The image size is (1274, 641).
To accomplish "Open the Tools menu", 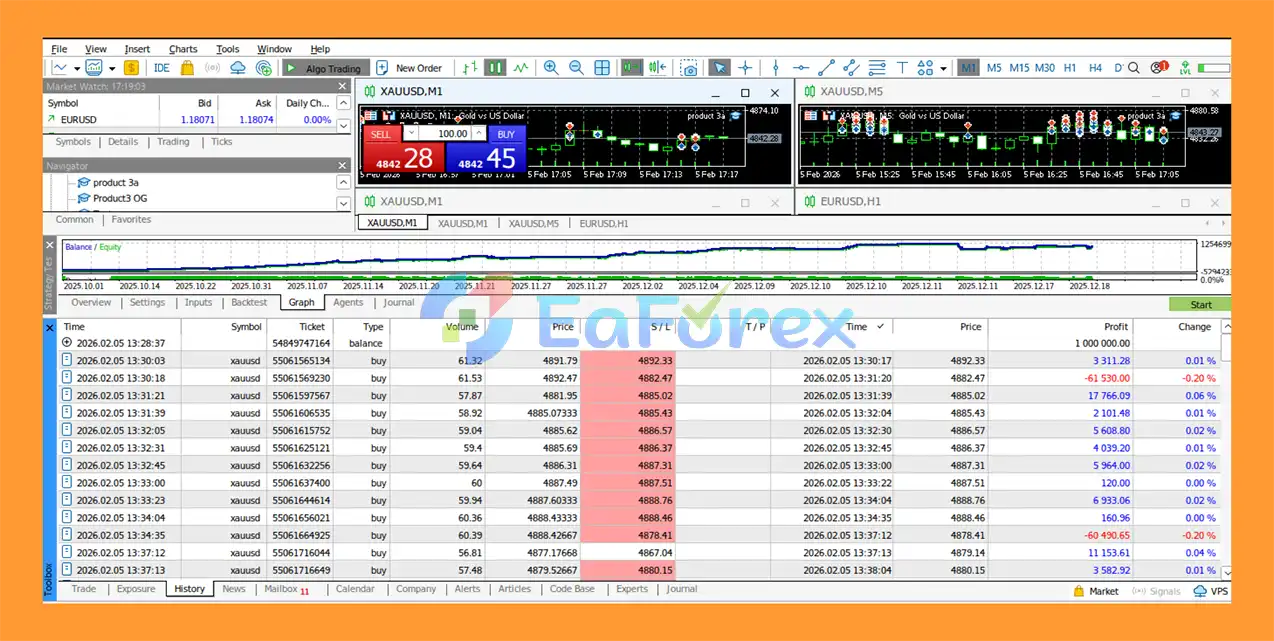I will [228, 49].
